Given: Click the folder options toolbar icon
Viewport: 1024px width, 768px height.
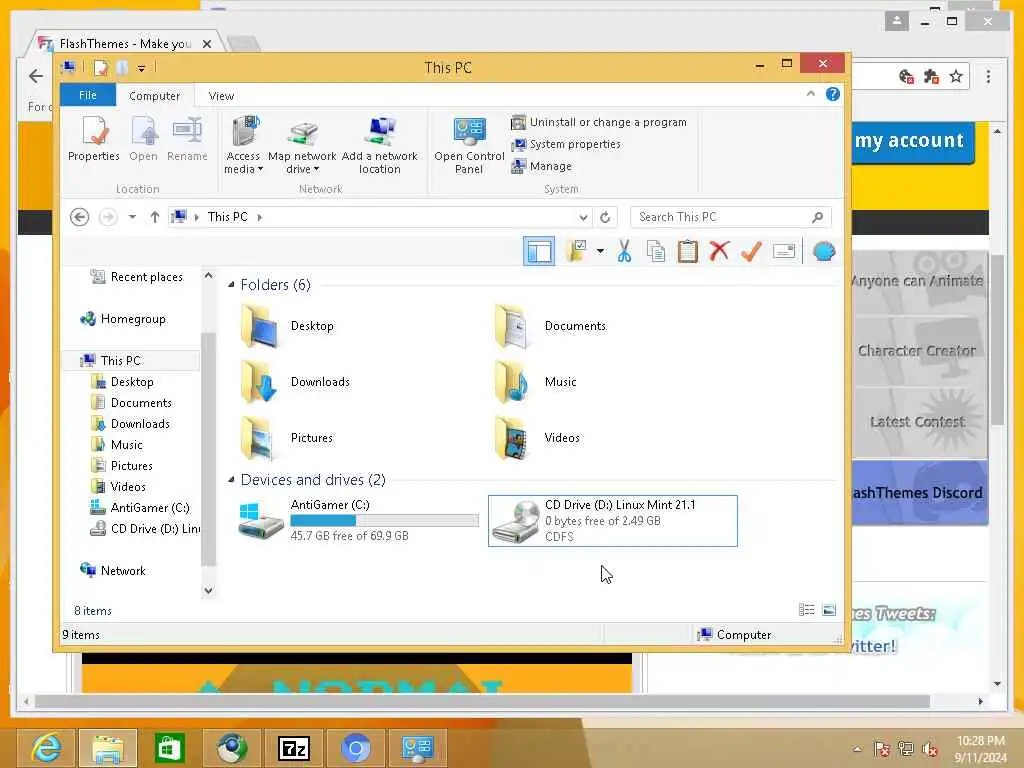Looking at the screenshot, I should (577, 251).
